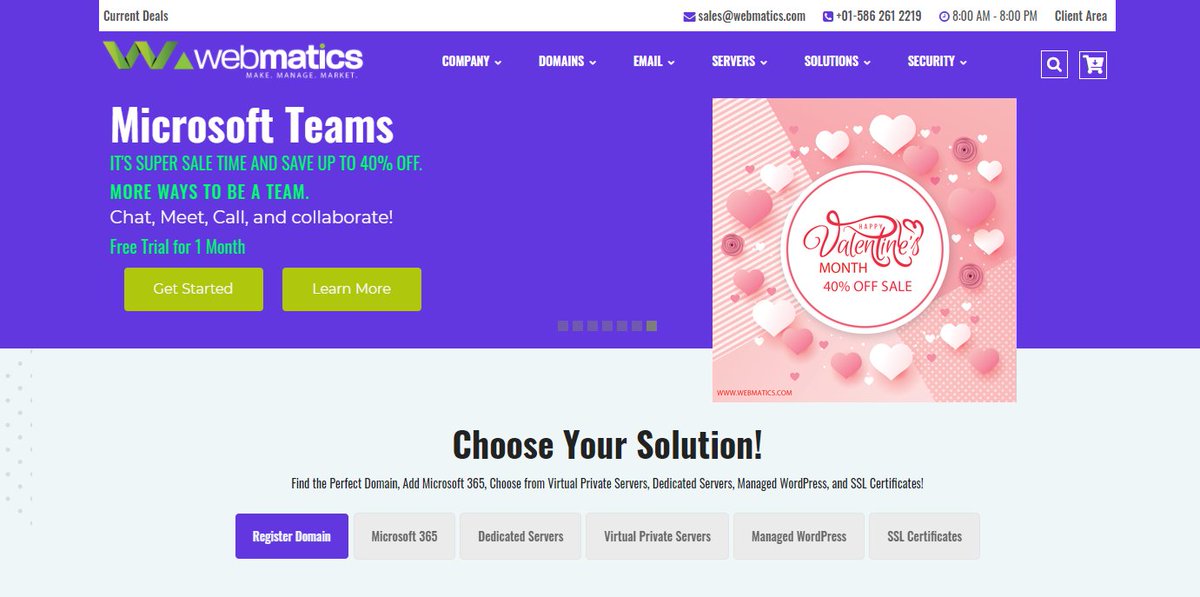Click the envelope icon beside sales email
The image size is (1200, 597).
(x=689, y=16)
